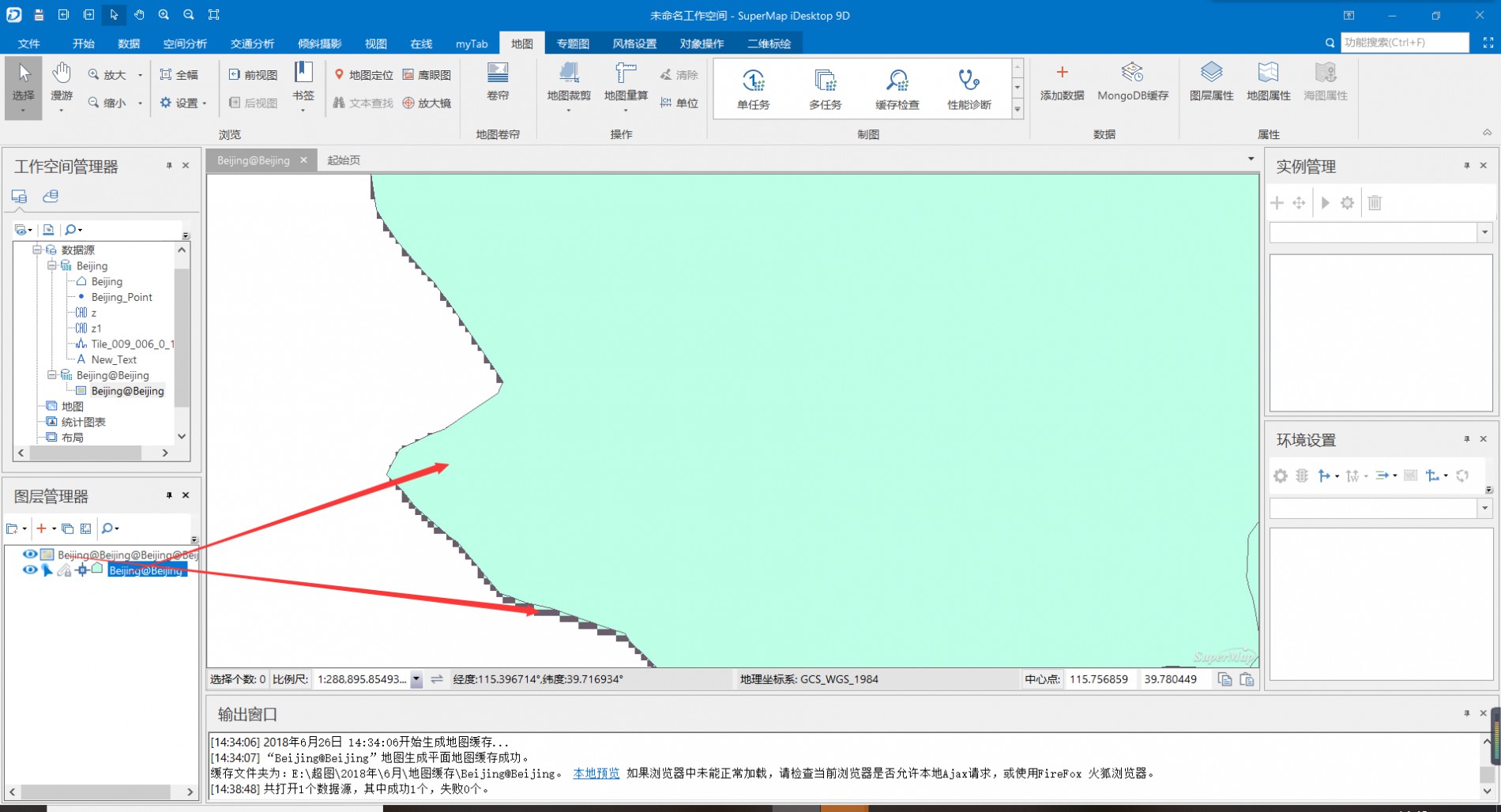1501x812 pixels.
Task: Open the 鹰眼图 overview map
Action: coord(427,75)
